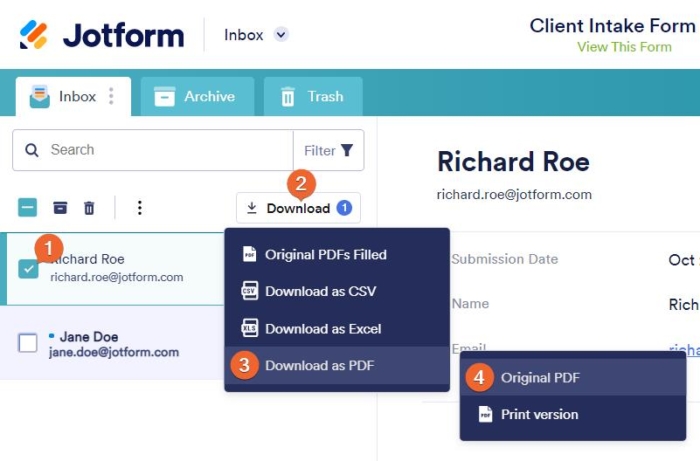This screenshot has width=700, height=461.
Task: Click the PDF icon beside Print version
Action: pos(485,414)
